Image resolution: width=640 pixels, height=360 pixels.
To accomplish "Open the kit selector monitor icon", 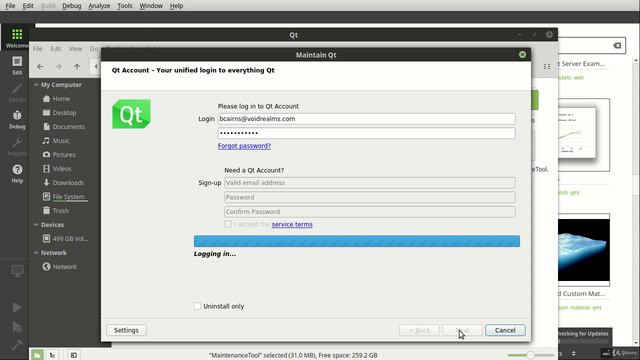I will (17, 271).
